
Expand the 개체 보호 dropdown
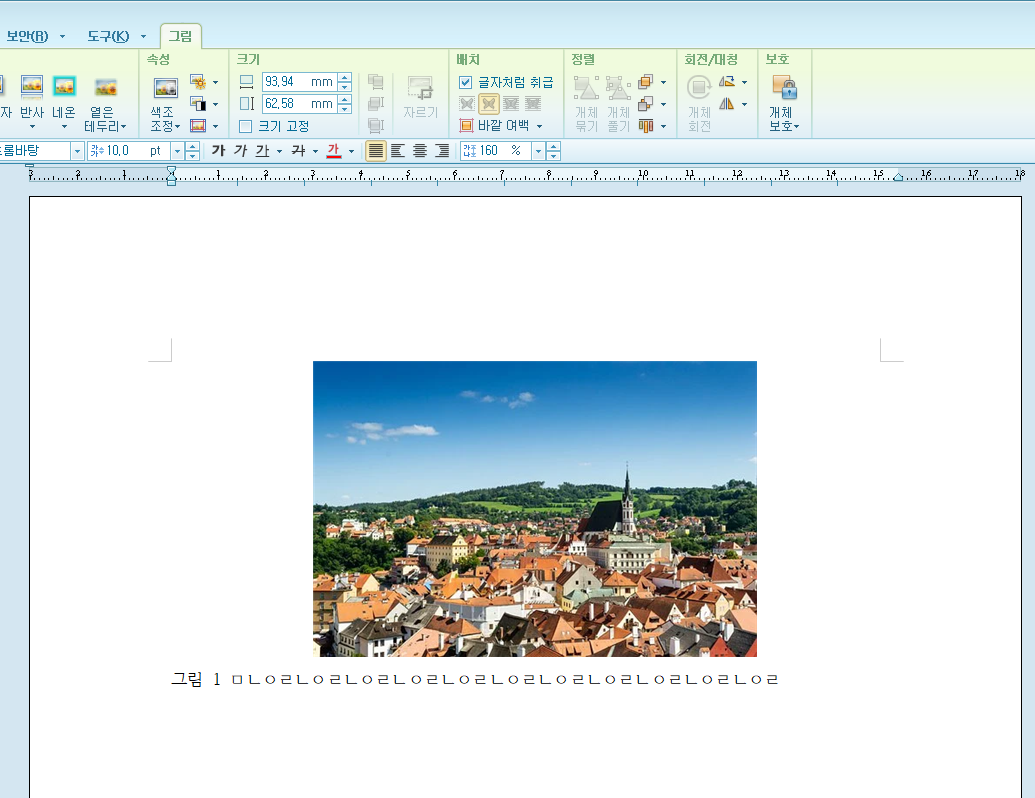pos(797,126)
